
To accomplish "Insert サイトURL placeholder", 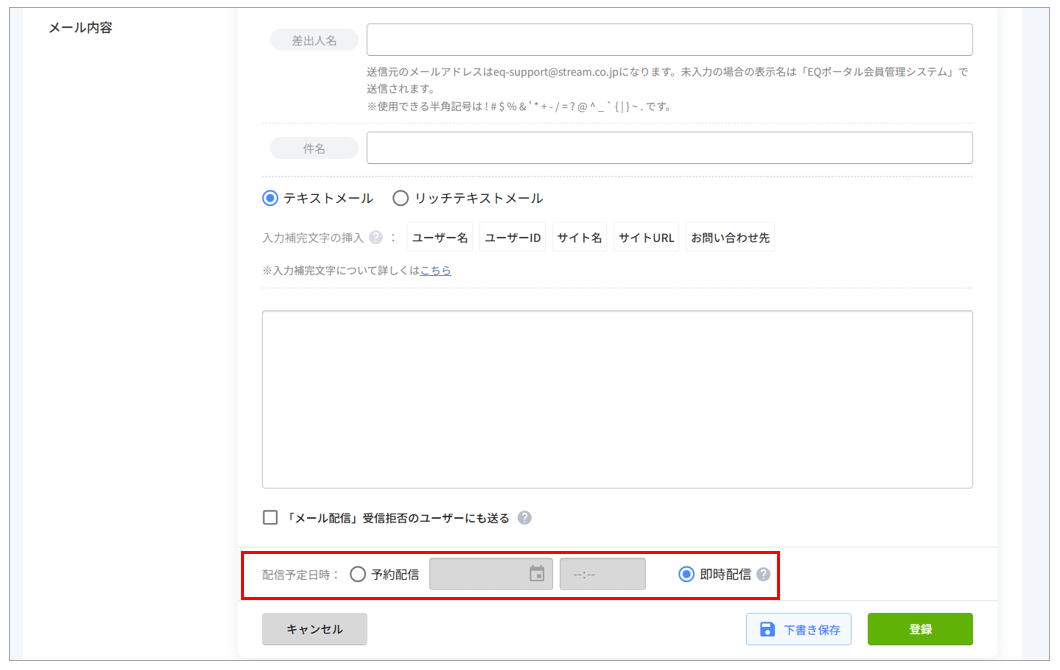I will [646, 237].
